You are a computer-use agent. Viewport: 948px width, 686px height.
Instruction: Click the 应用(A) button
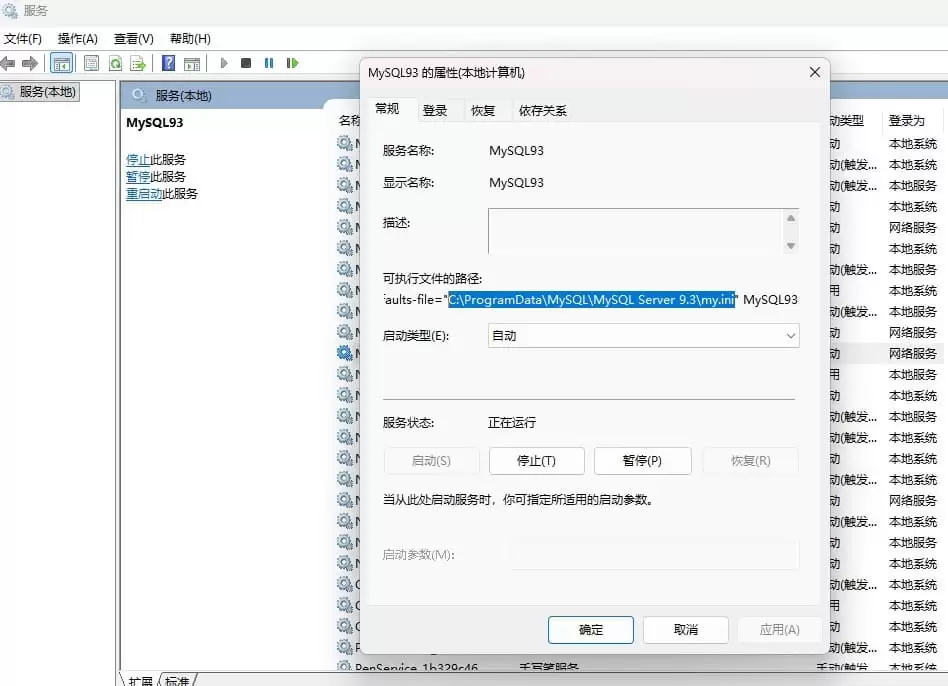click(x=779, y=630)
